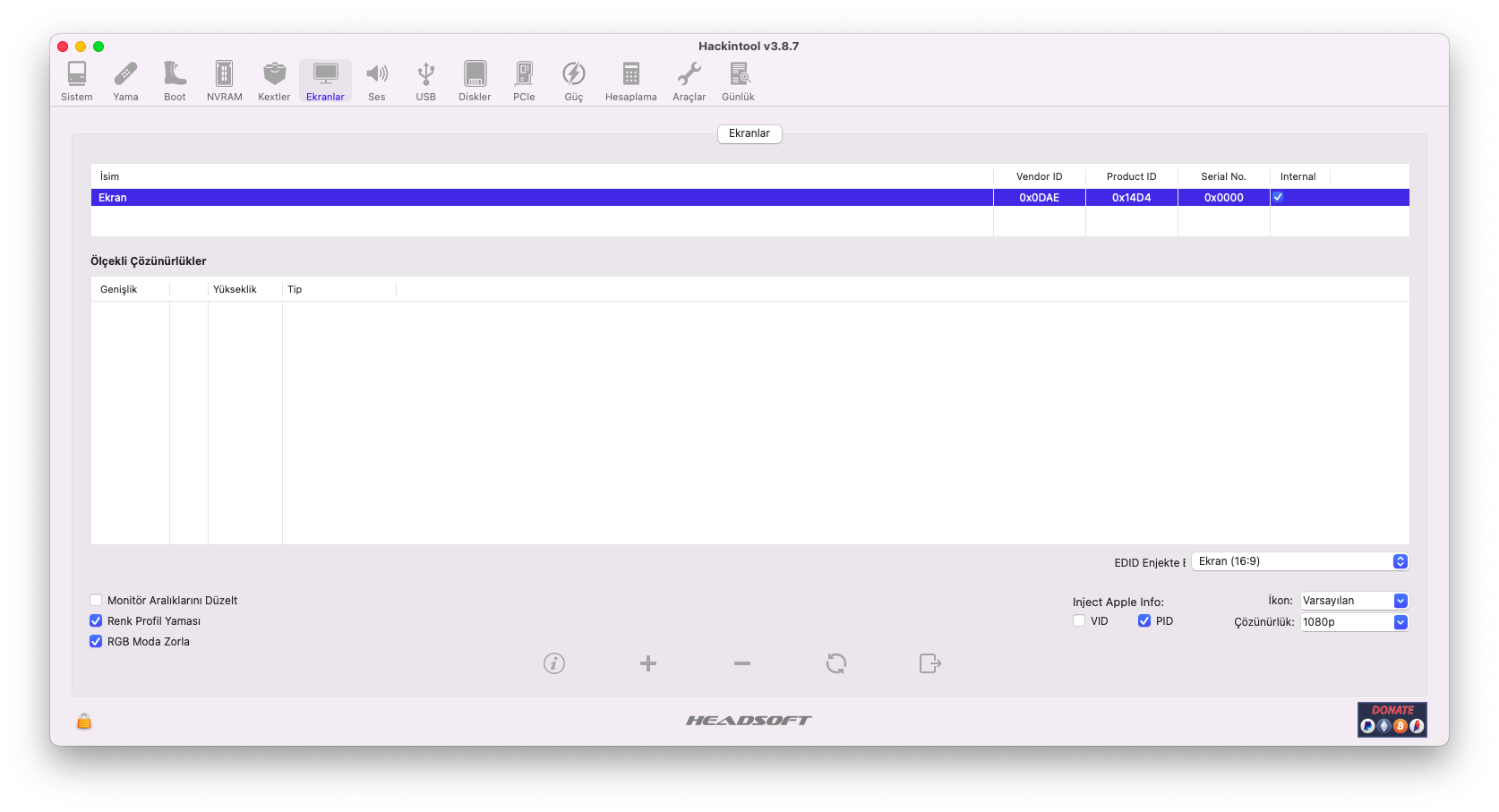
Task: Open the Çözünürlük 1080p dropdown
Action: [1354, 622]
